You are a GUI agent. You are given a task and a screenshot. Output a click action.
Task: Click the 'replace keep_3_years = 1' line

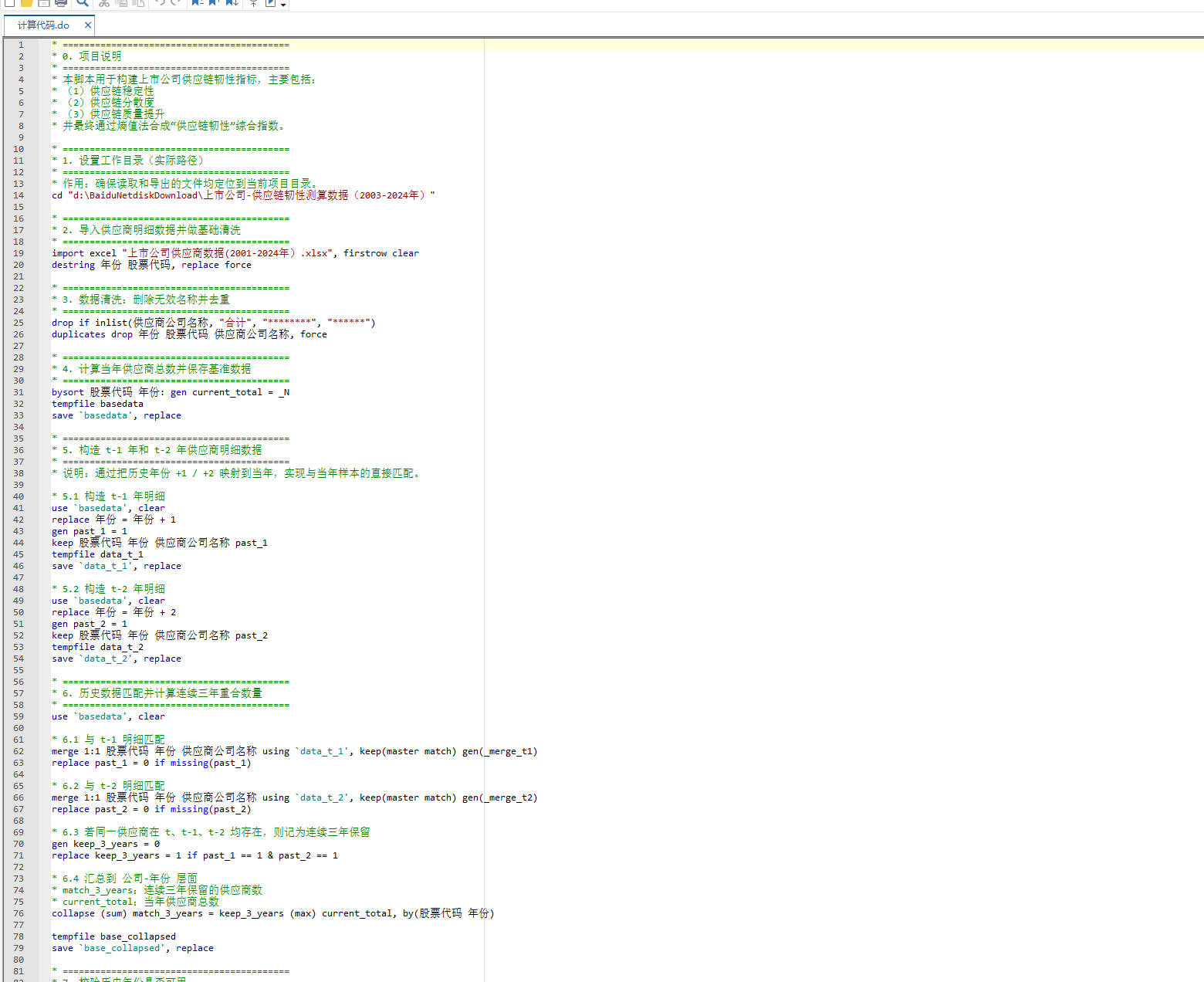tap(194, 855)
